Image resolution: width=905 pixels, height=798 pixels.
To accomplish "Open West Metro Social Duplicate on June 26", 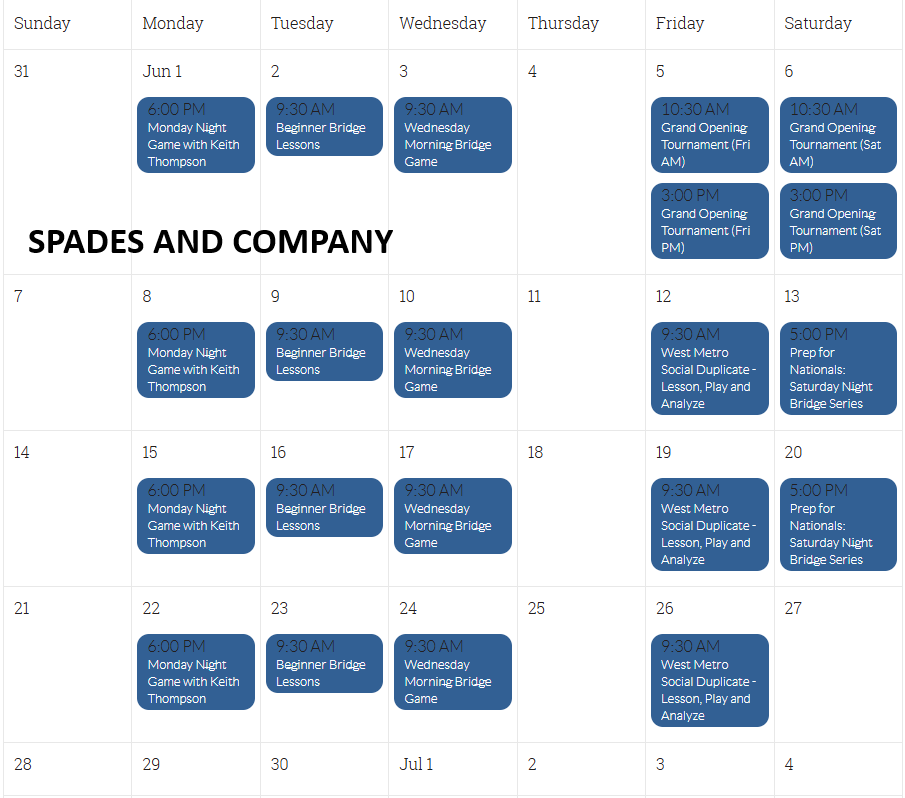I will [709, 680].
